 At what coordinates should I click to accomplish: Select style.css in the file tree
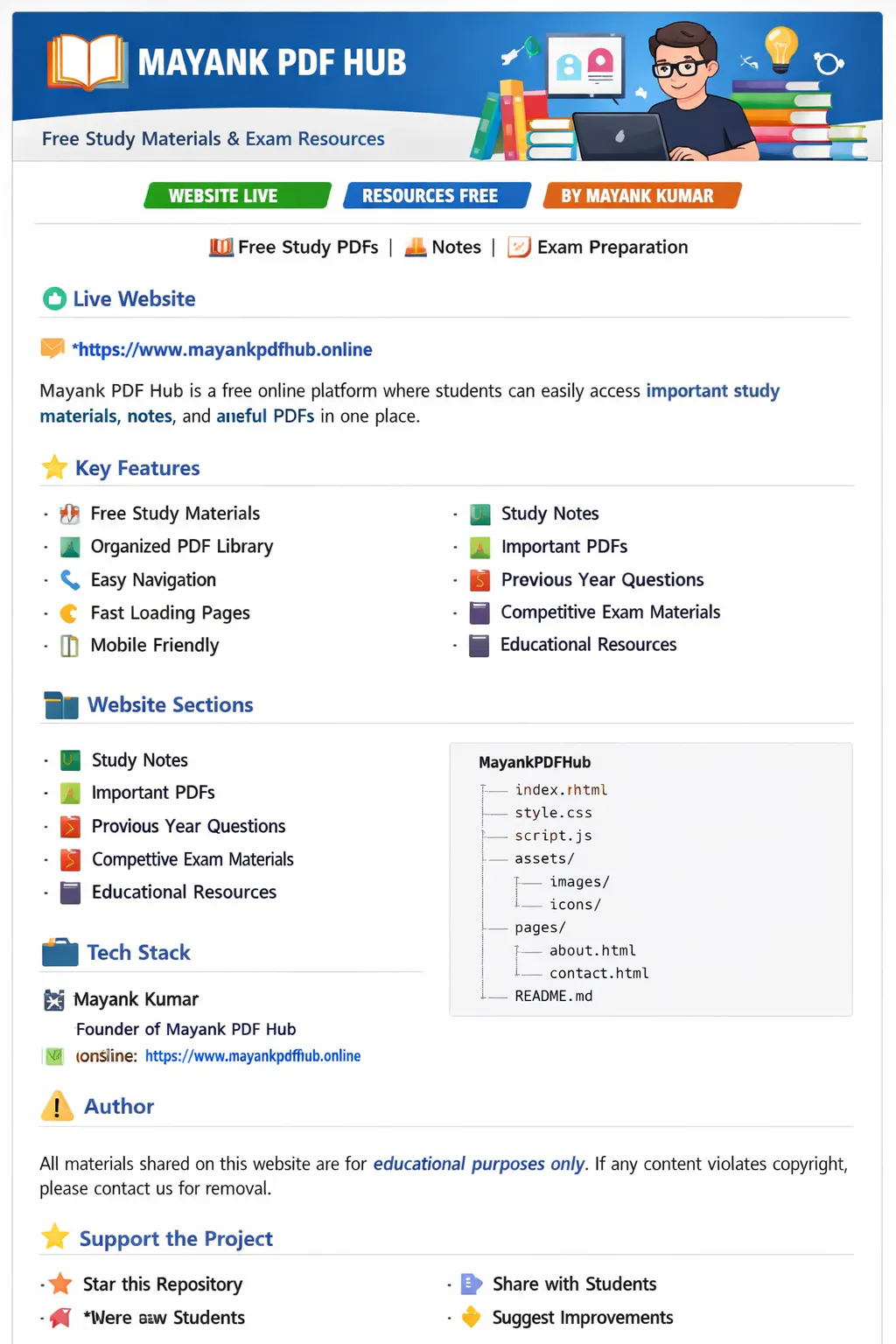(553, 813)
